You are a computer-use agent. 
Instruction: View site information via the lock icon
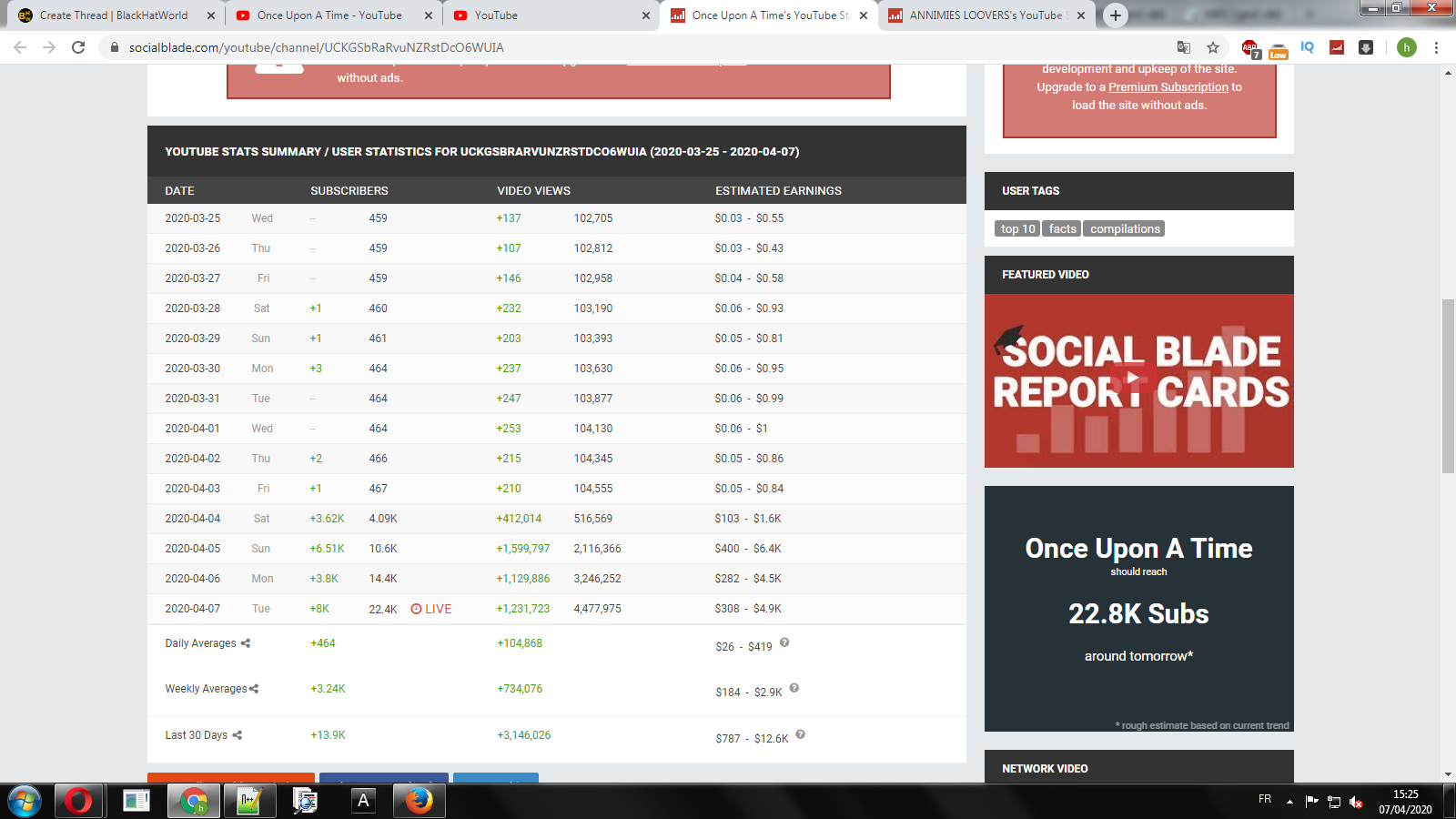pyautogui.click(x=114, y=47)
